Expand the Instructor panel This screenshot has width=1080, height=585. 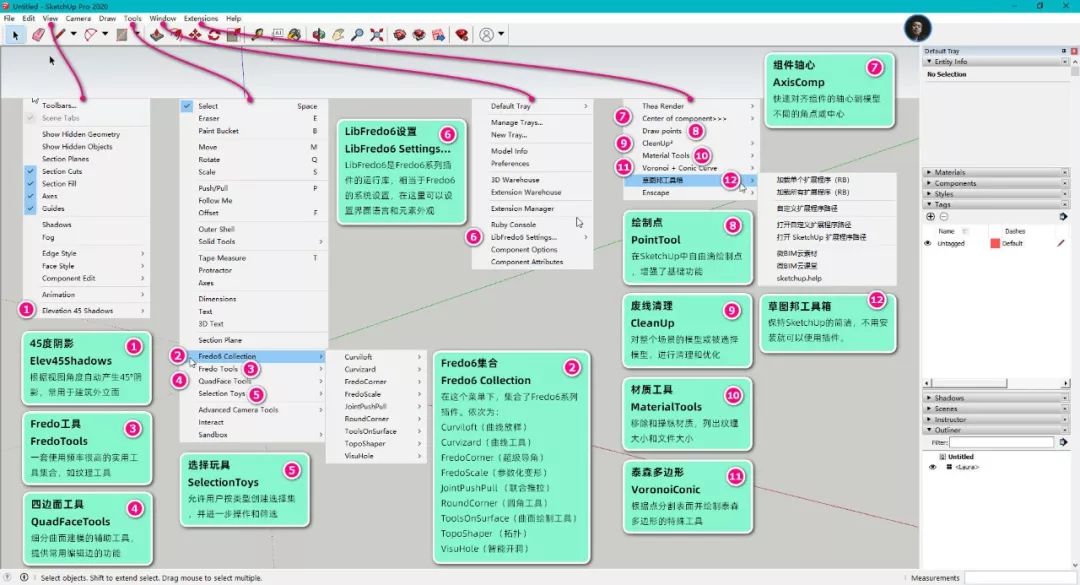click(929, 420)
